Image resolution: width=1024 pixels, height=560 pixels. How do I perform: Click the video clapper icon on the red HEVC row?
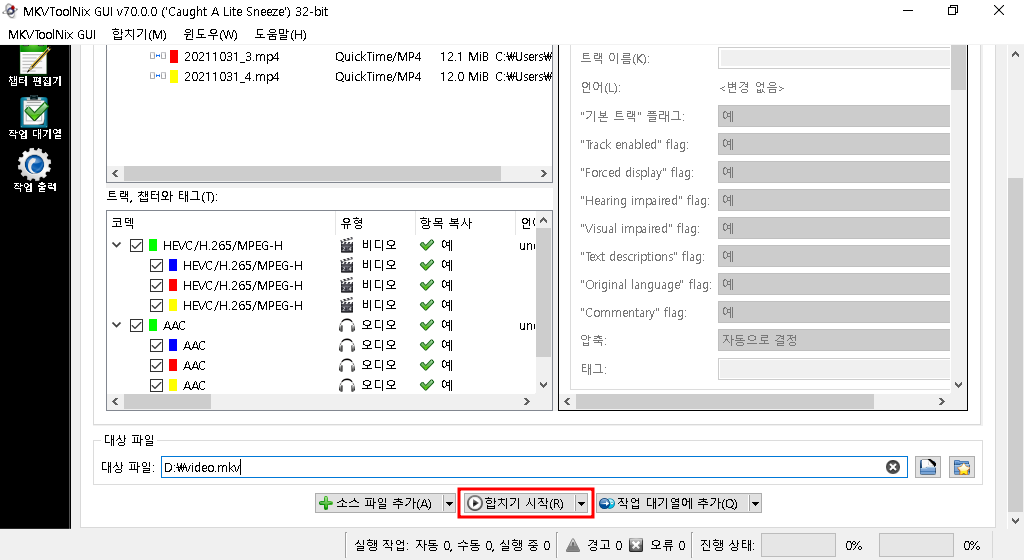coord(347,285)
